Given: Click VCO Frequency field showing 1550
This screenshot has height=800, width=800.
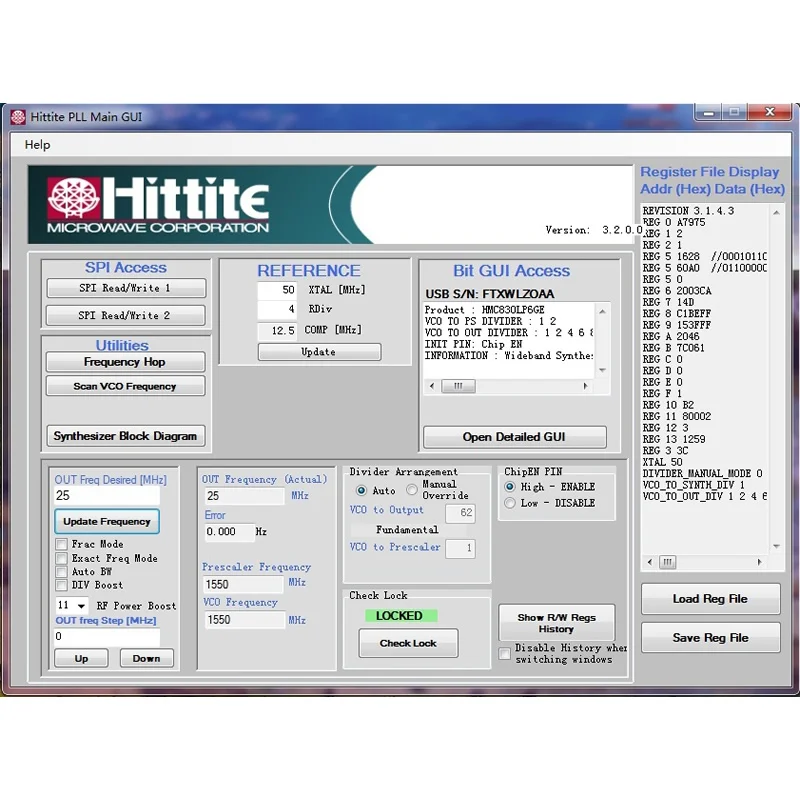Looking at the screenshot, I should pos(244,620).
